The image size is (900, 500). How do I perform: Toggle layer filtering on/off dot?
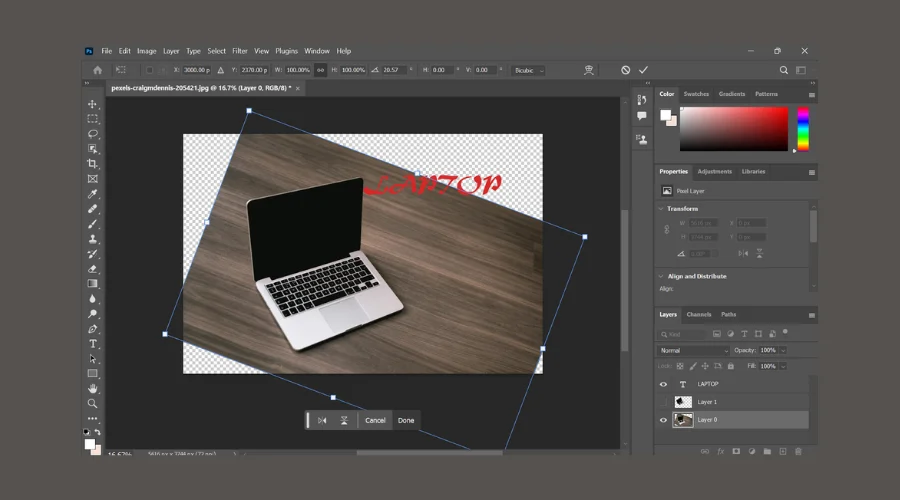(785, 332)
